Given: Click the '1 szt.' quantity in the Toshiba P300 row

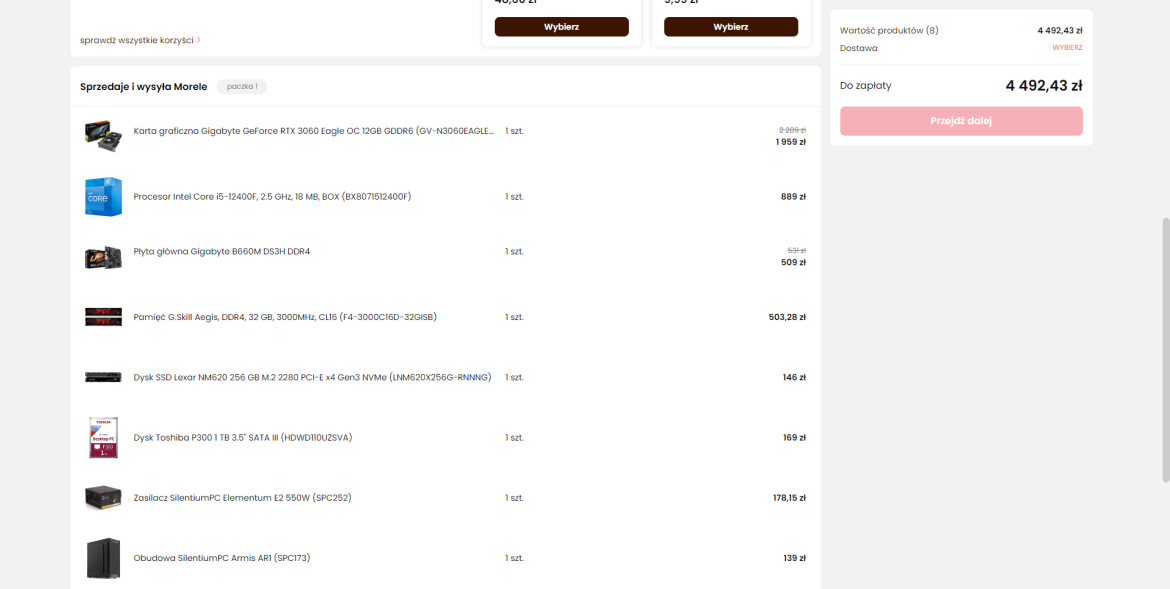Looking at the screenshot, I should 514,437.
